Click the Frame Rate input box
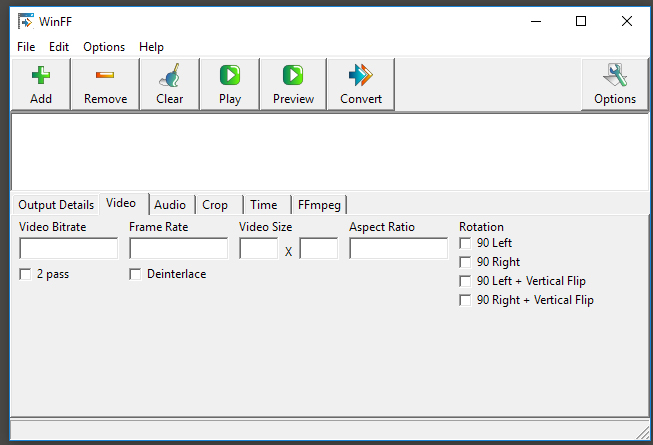 [x=179, y=249]
